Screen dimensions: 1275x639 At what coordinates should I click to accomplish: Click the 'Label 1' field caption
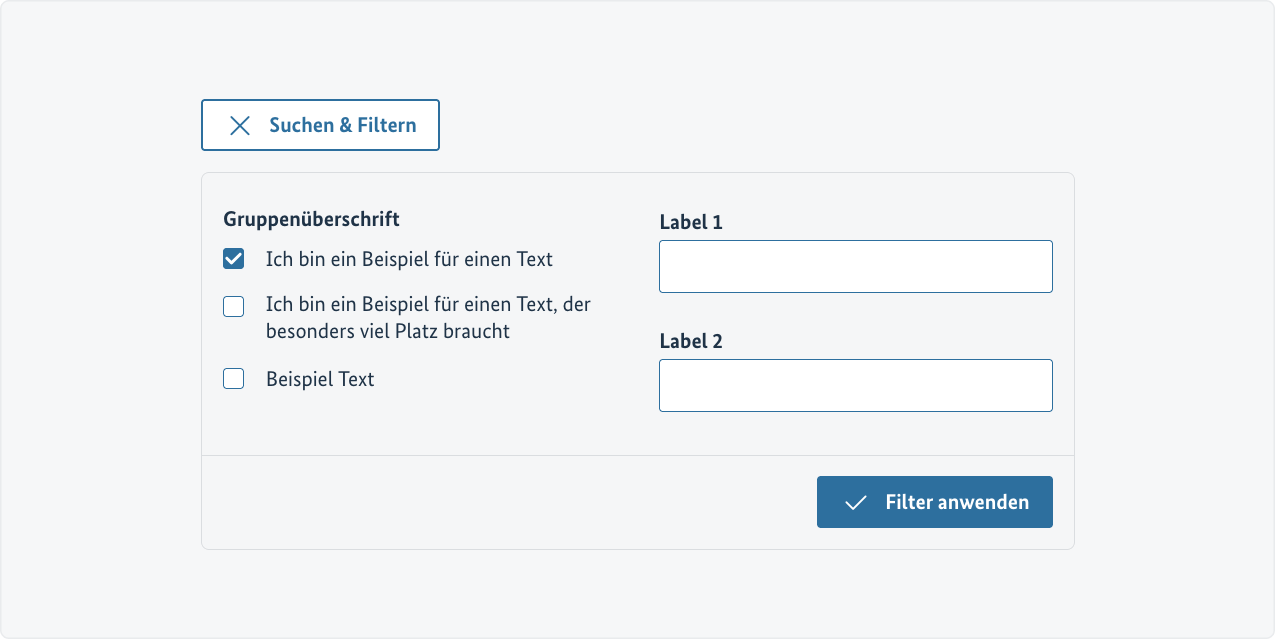pyautogui.click(x=691, y=222)
